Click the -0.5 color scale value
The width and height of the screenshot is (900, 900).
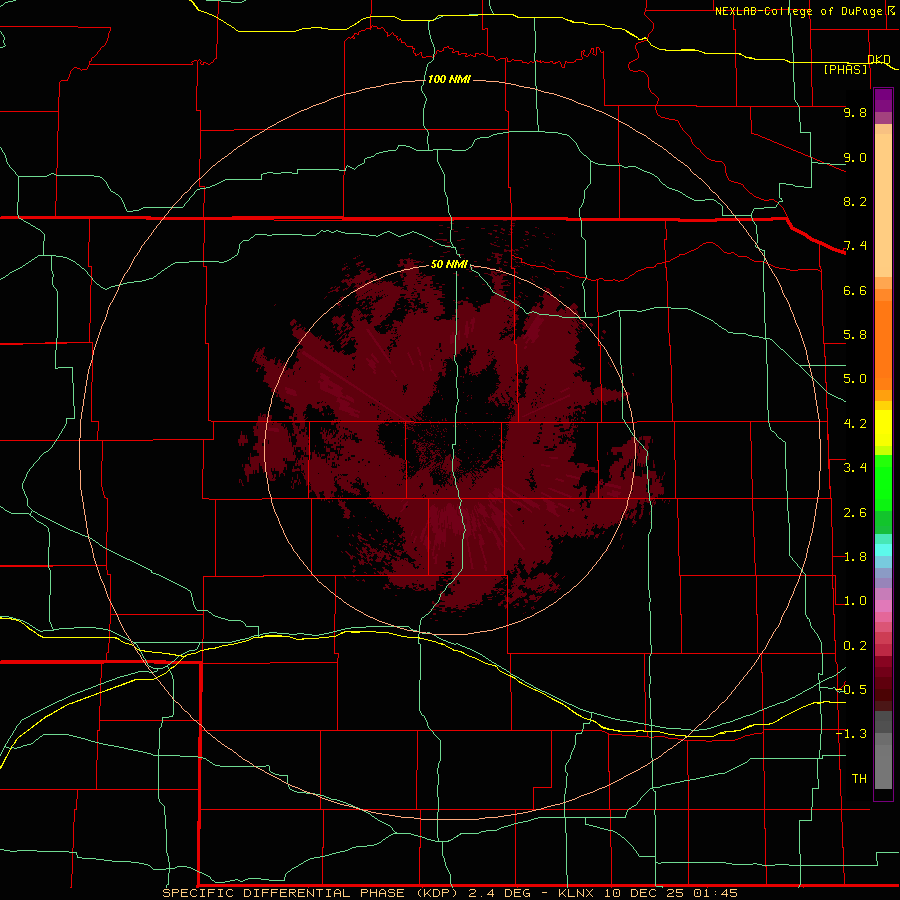pos(851,690)
